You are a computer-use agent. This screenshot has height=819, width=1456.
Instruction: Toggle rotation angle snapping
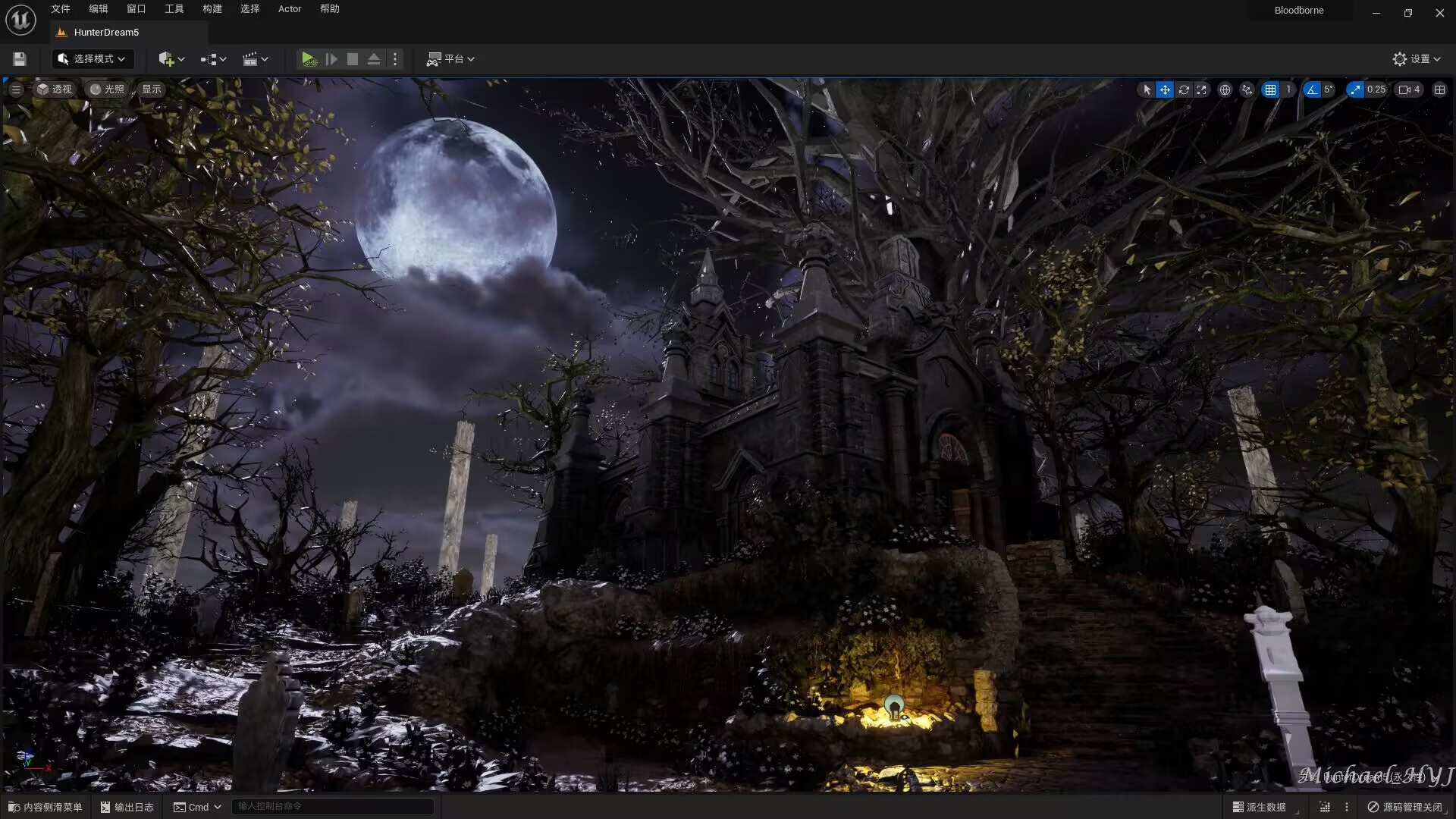[1312, 89]
